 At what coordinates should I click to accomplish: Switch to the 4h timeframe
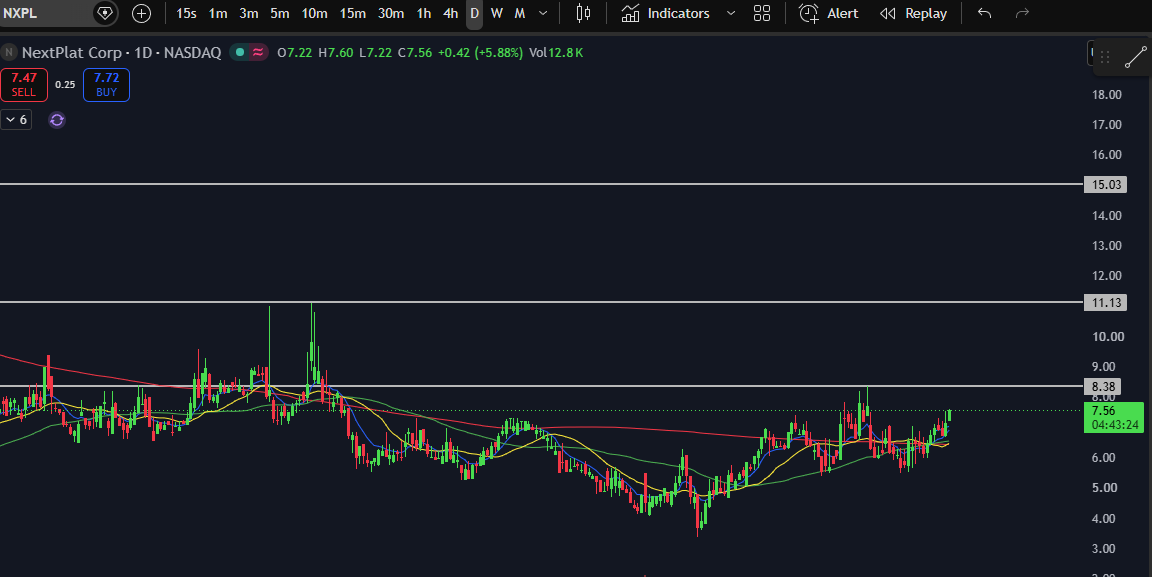tap(450, 13)
